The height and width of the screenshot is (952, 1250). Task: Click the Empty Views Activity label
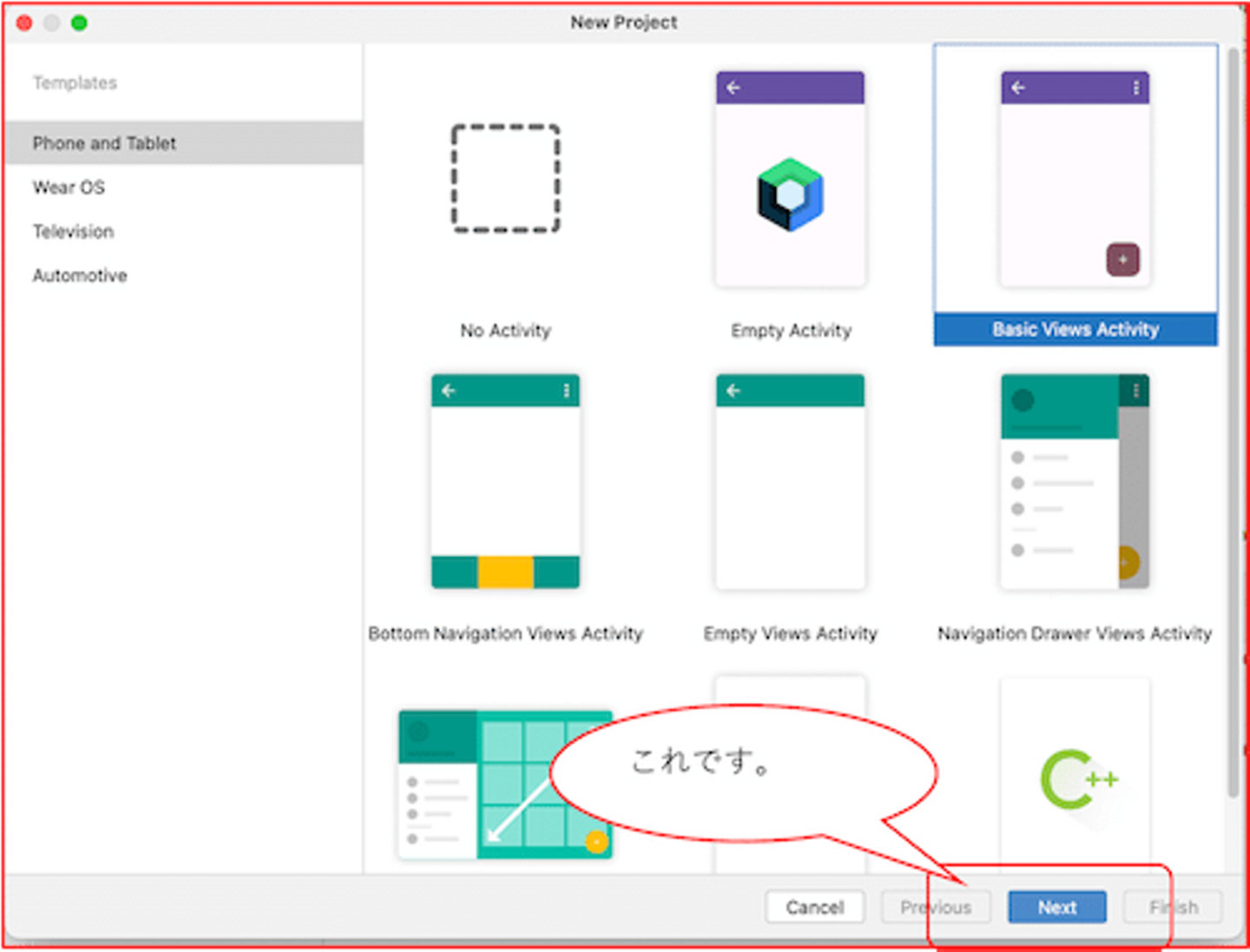pyautogui.click(x=790, y=634)
